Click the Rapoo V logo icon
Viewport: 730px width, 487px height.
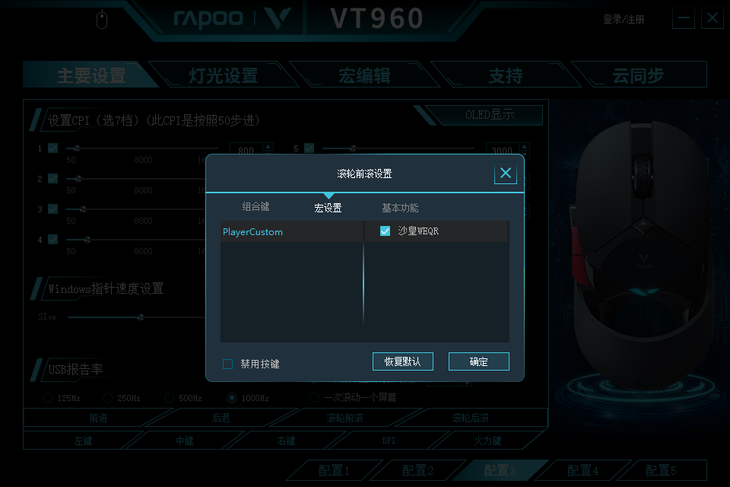point(278,18)
